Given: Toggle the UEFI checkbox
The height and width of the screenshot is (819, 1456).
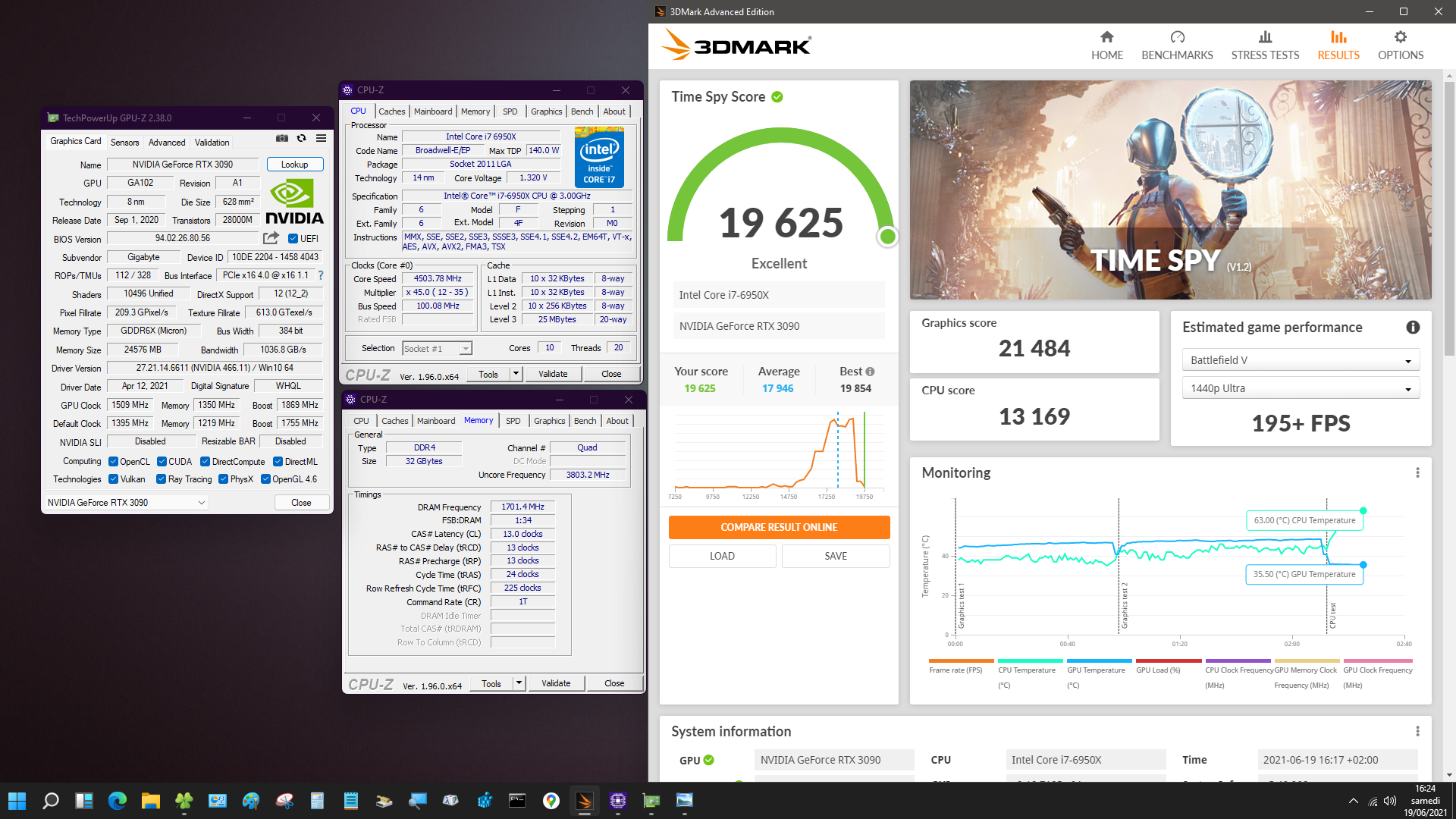Looking at the screenshot, I should coord(293,239).
